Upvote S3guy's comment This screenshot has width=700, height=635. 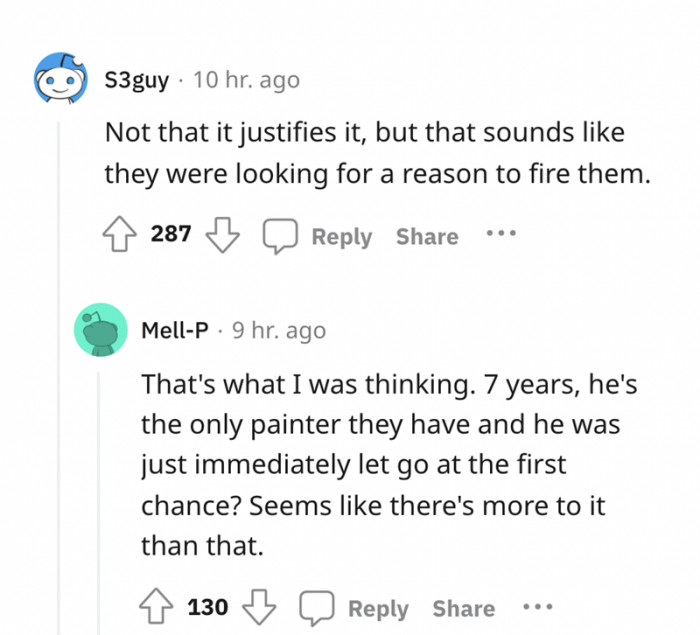120,236
